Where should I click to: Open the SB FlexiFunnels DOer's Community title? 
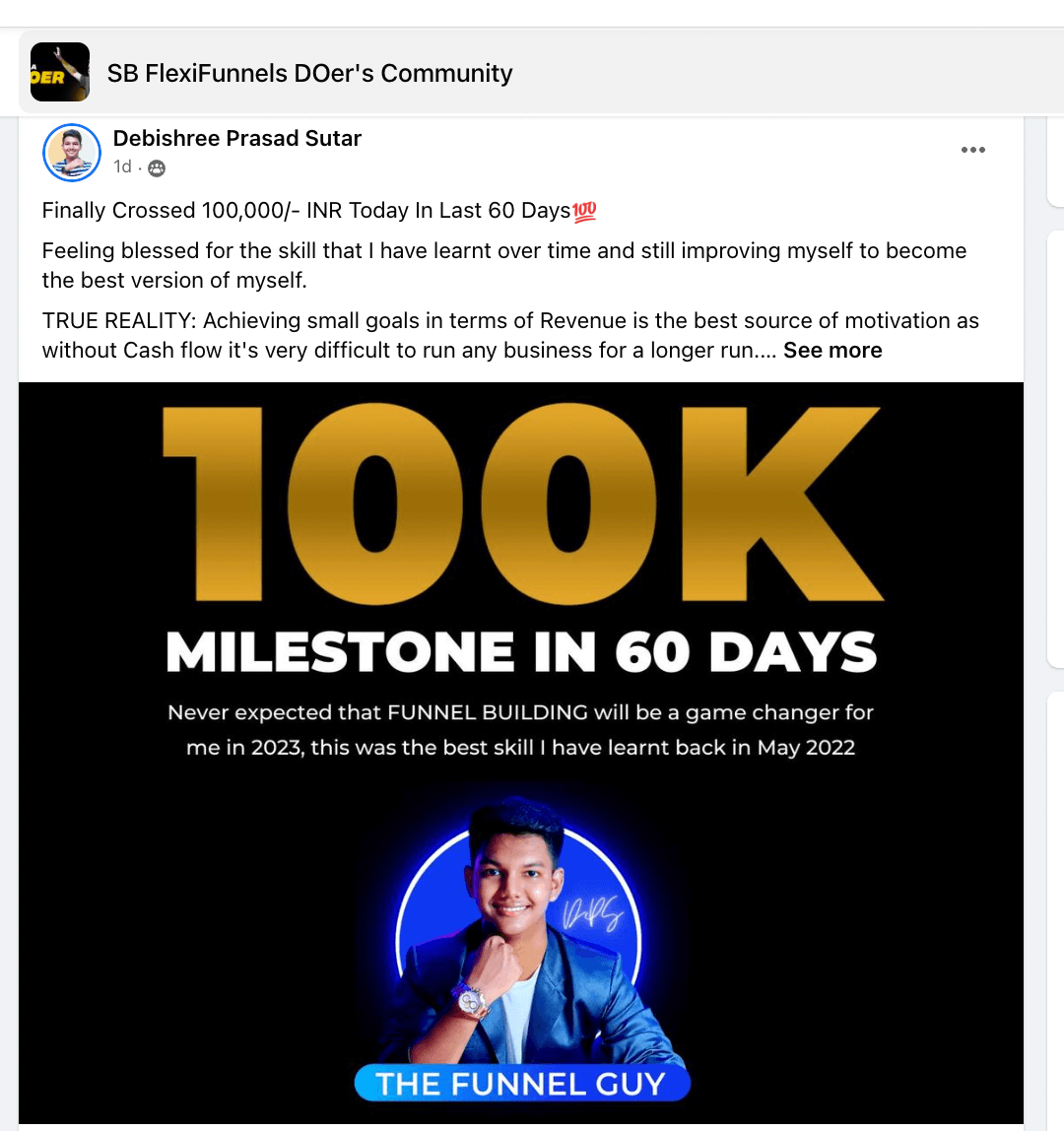[309, 73]
